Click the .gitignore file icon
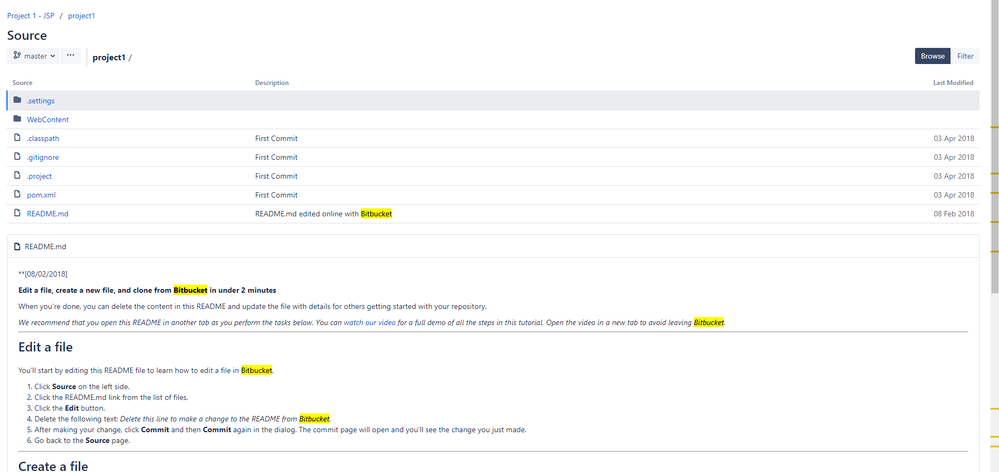Image resolution: width=999 pixels, height=472 pixels. point(17,157)
